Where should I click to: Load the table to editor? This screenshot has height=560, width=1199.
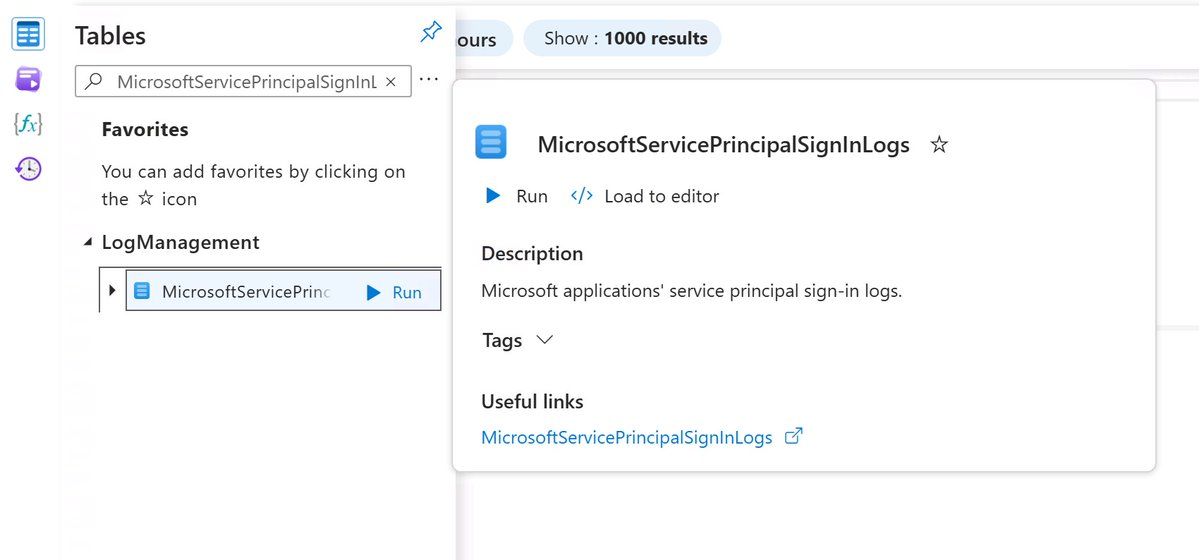click(645, 197)
